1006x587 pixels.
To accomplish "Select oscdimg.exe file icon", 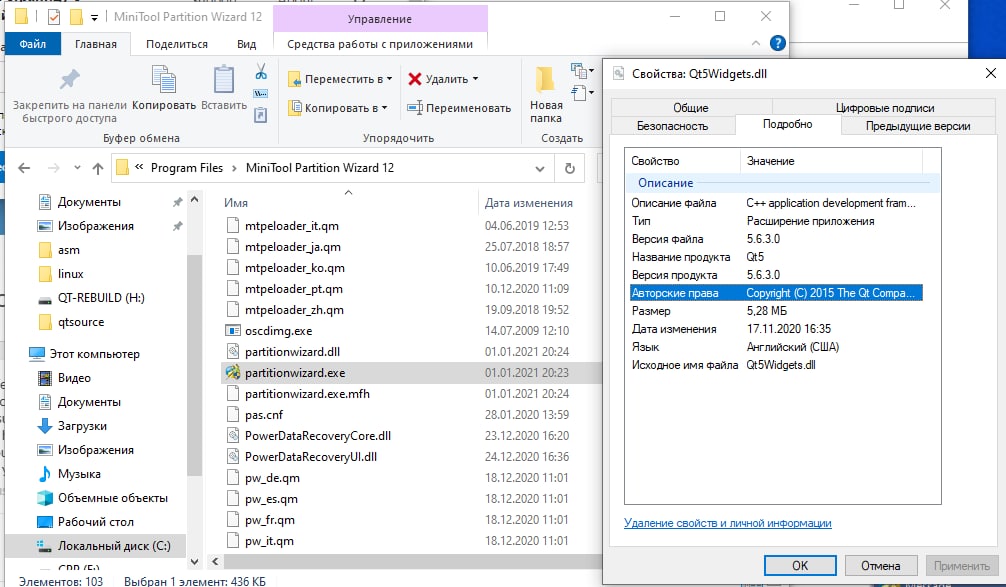I will point(233,330).
